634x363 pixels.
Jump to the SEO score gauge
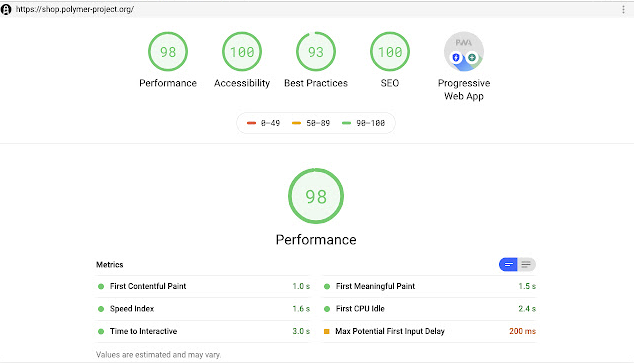[x=390, y=52]
